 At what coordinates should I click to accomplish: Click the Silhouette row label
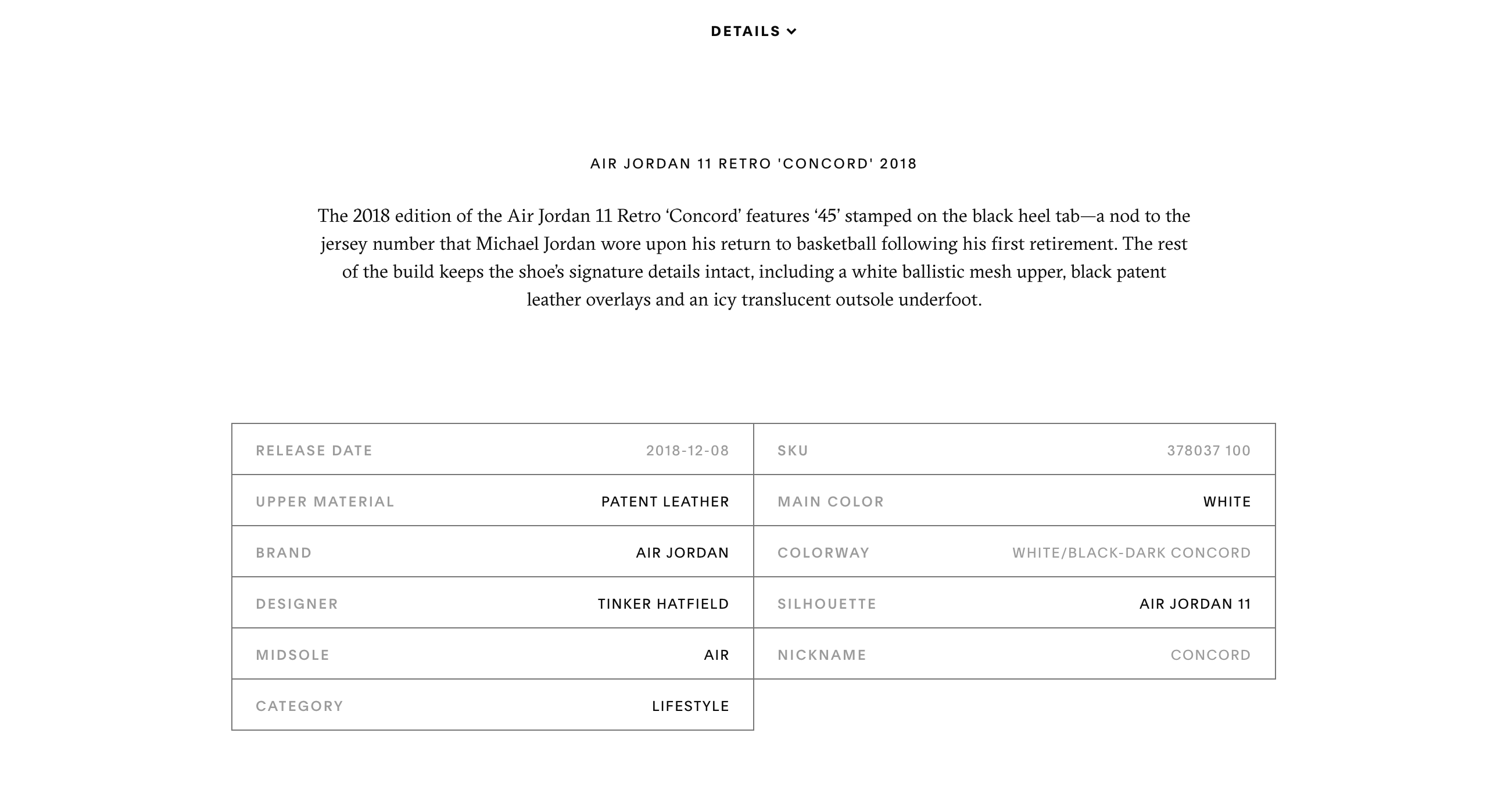pos(827,603)
